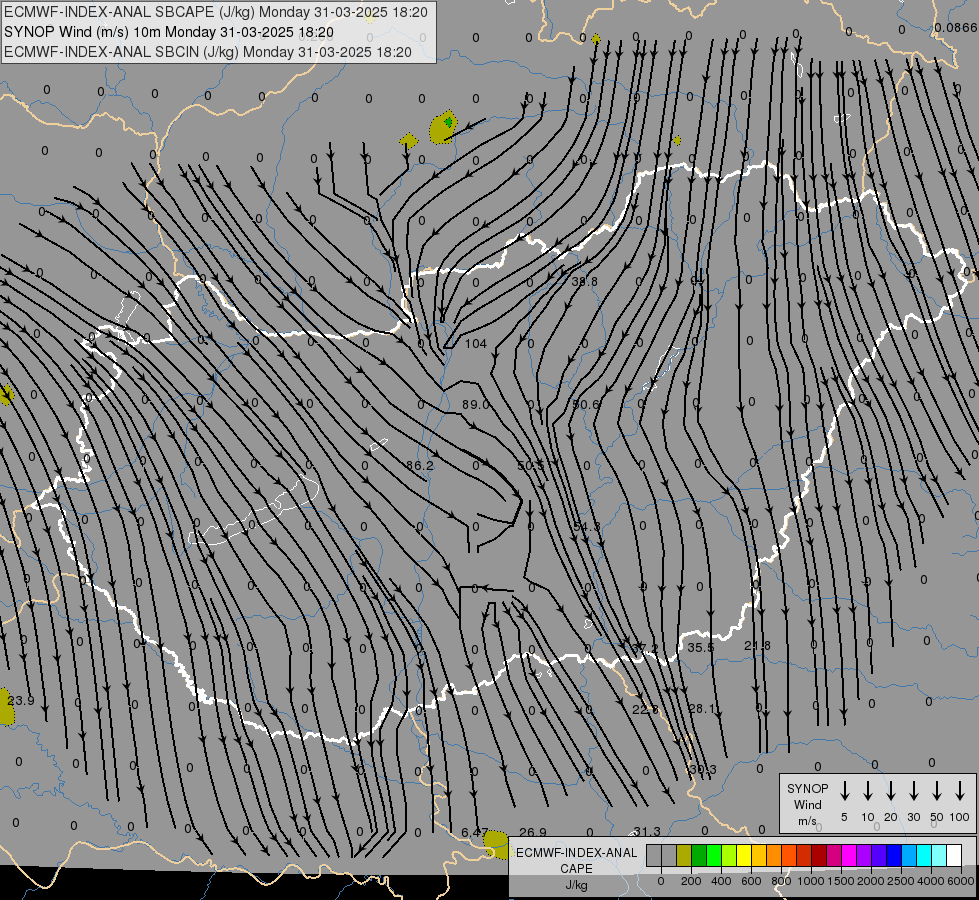Click the olive CAPE patch beside 23.9
The image size is (979, 900).
6,708
